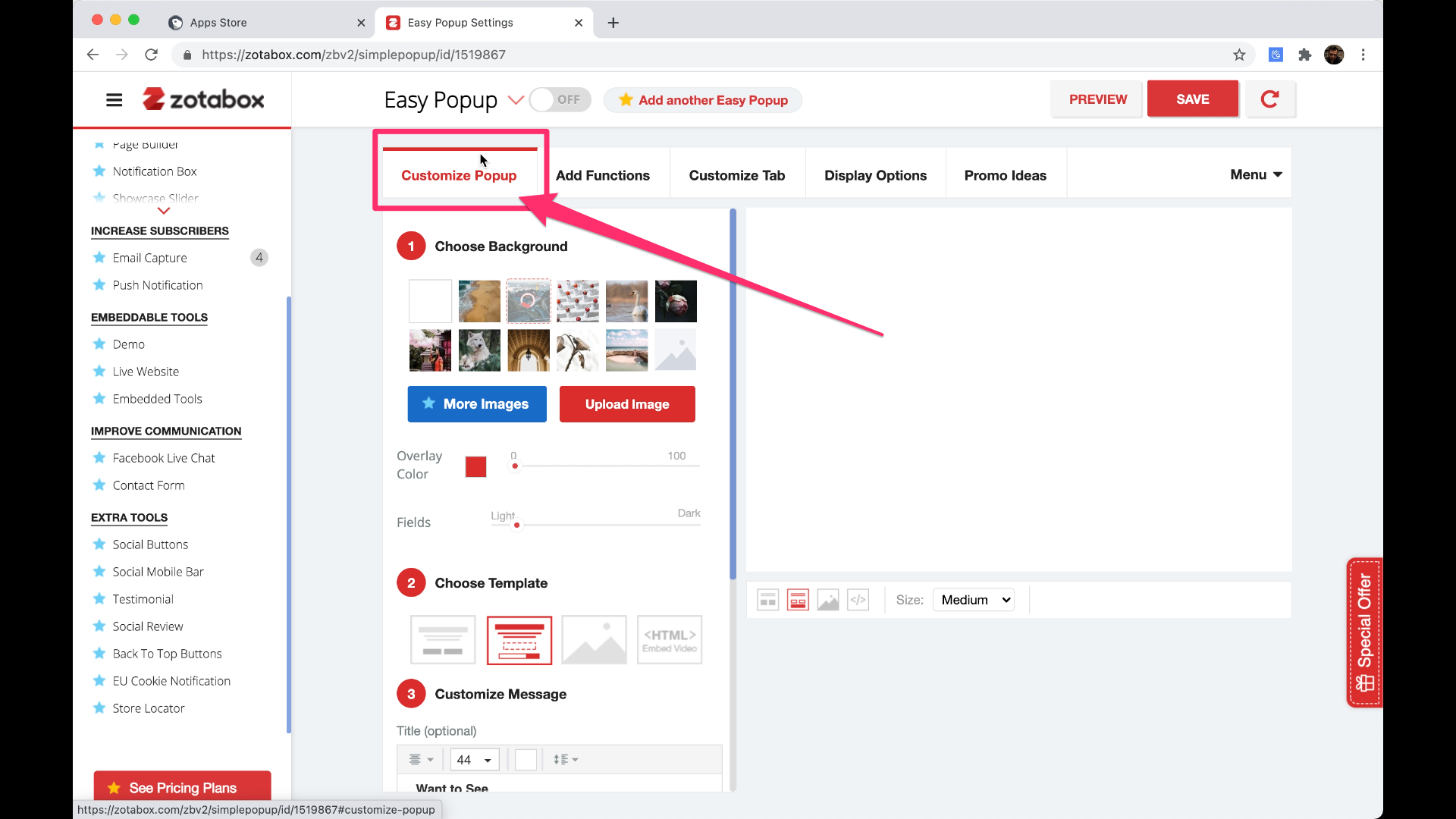Select the image template thumbnail
This screenshot has width=1456, height=819.
pyautogui.click(x=594, y=640)
